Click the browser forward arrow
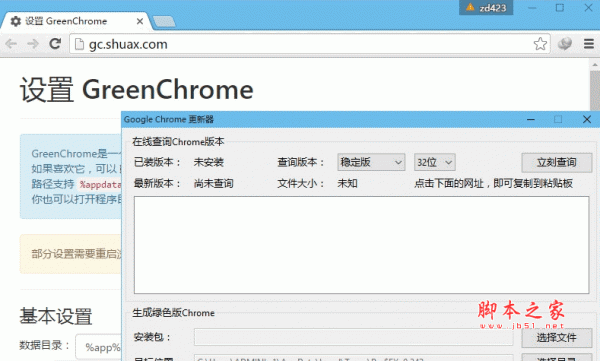The image size is (600, 361). click(33, 44)
